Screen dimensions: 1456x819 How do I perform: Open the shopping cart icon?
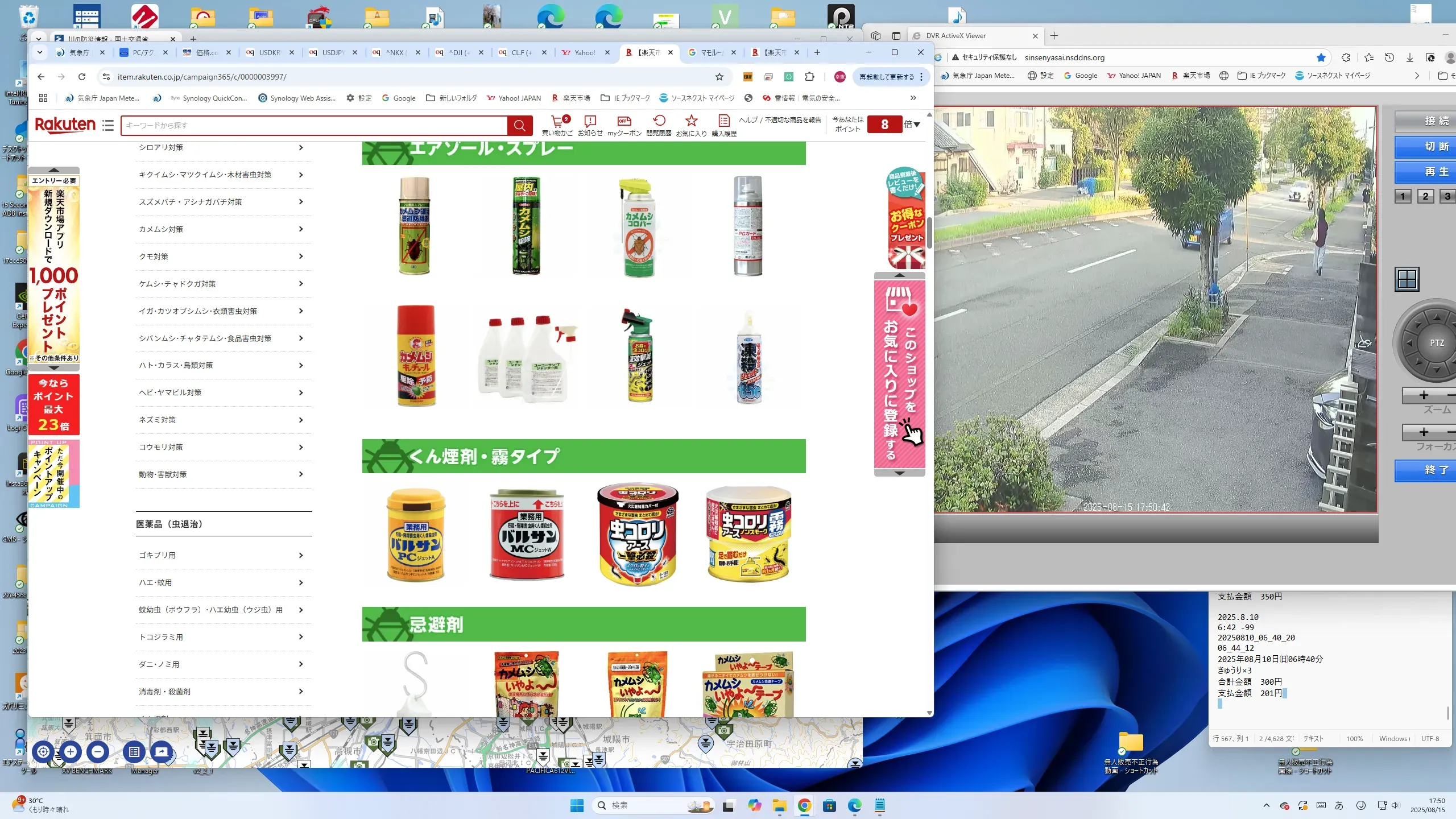(x=557, y=121)
